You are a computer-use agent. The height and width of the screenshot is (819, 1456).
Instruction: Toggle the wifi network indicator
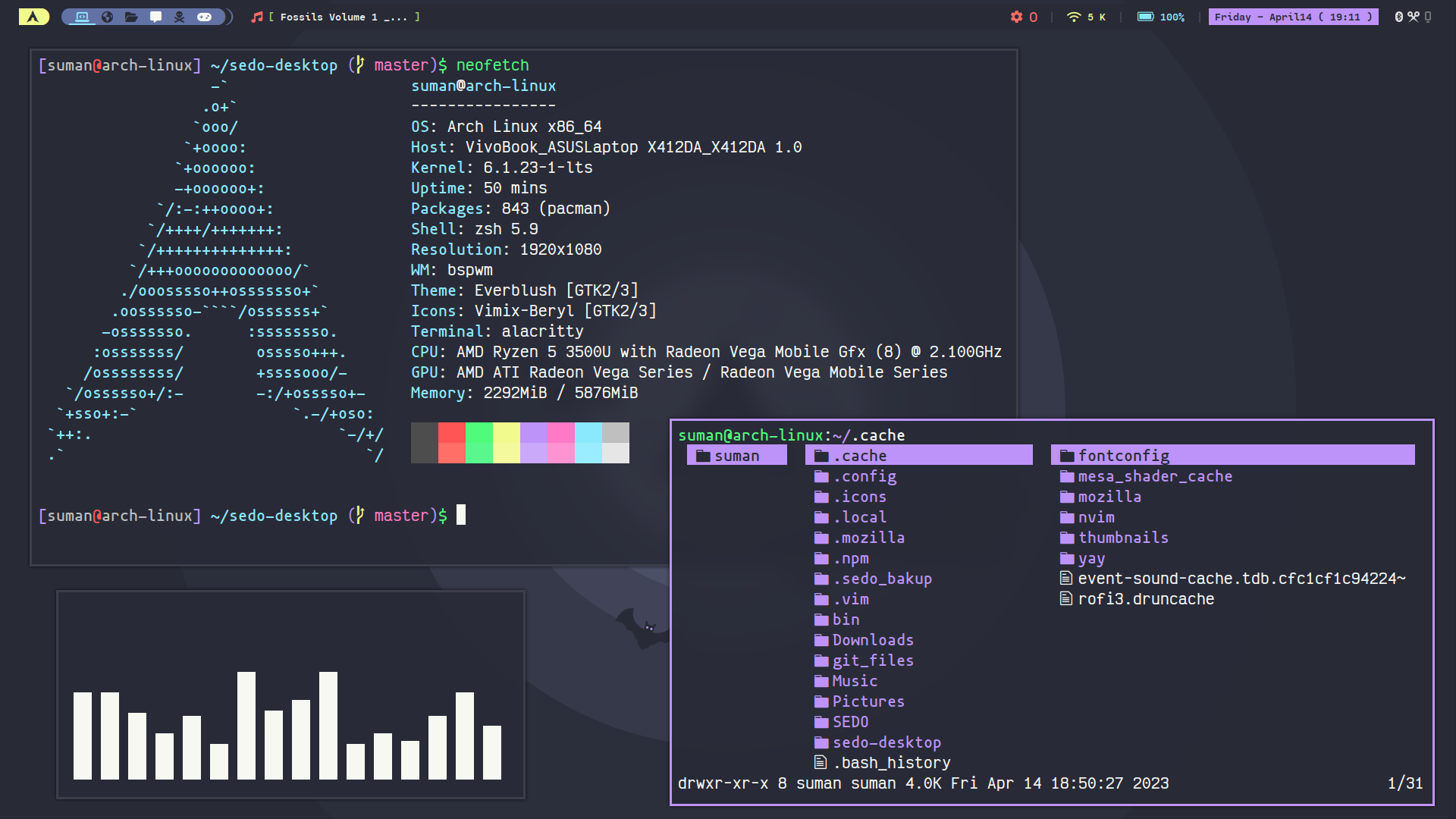(x=1074, y=17)
